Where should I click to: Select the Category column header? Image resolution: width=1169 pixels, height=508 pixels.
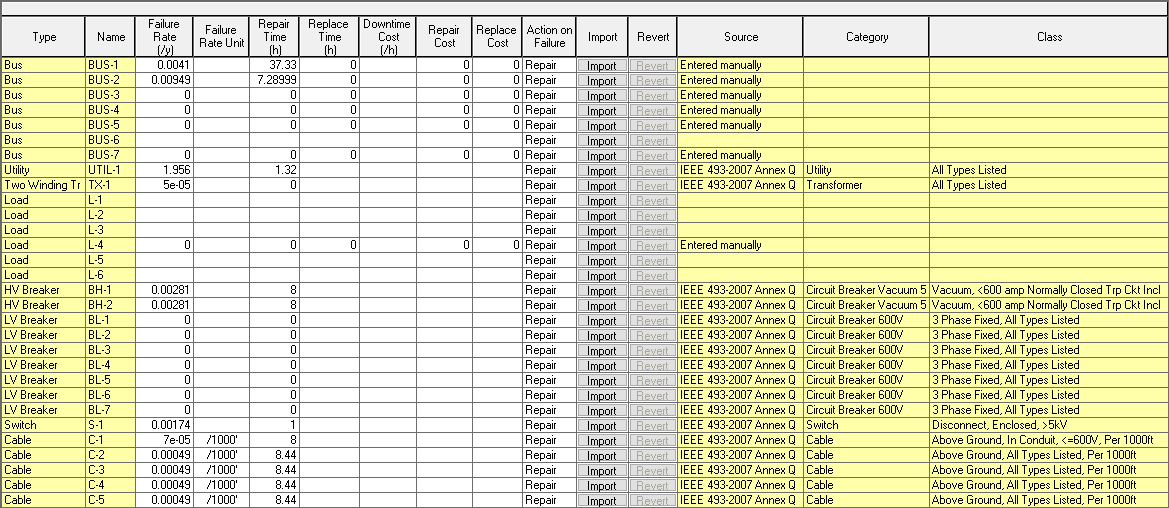(x=865, y=37)
